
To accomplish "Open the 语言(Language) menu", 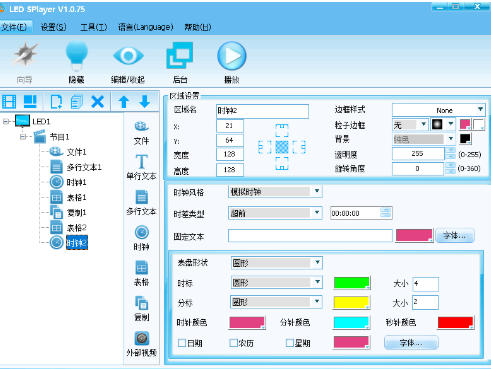I will [x=146, y=27].
